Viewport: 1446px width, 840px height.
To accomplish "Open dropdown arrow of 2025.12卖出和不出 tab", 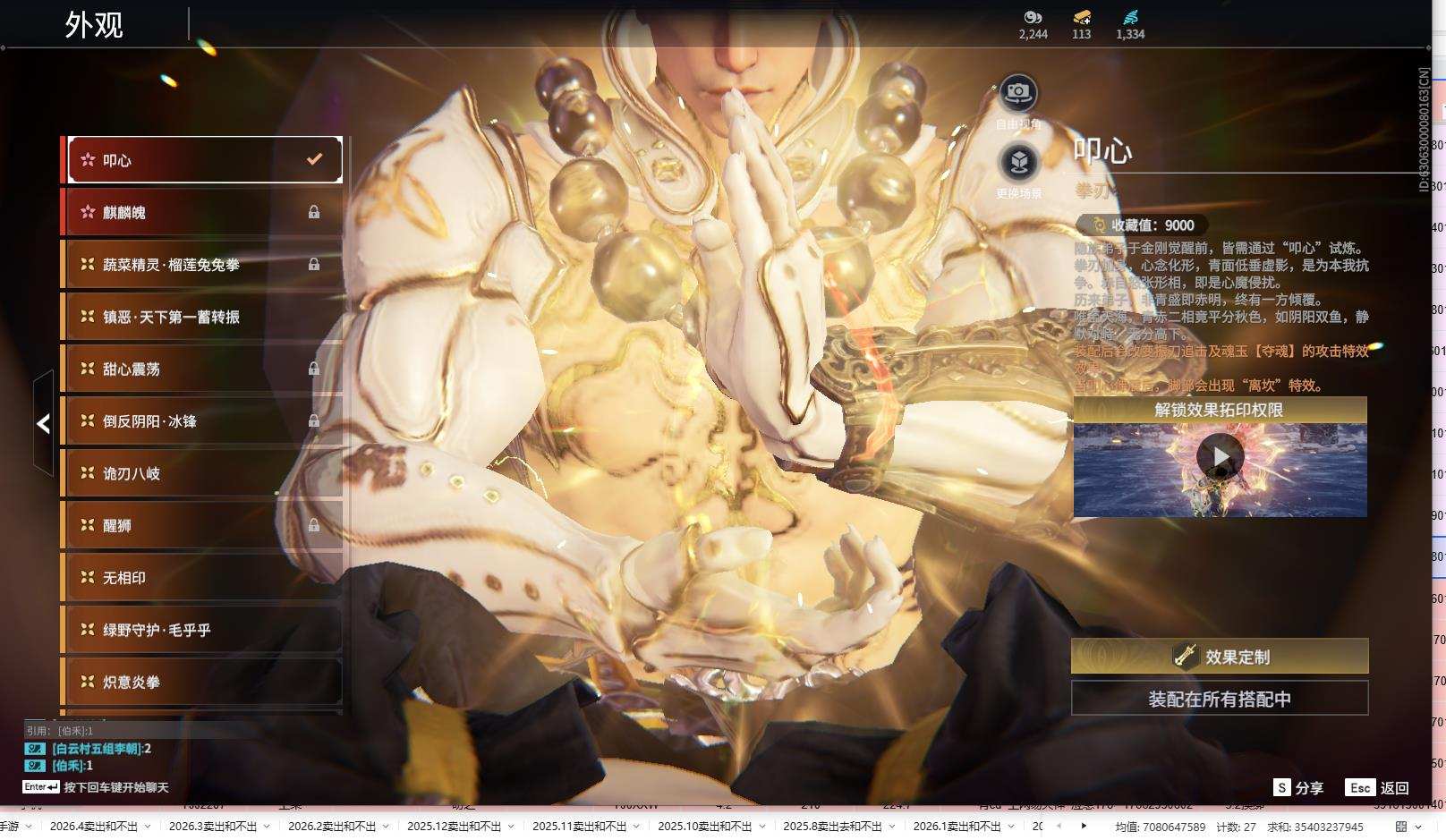I will (511, 827).
